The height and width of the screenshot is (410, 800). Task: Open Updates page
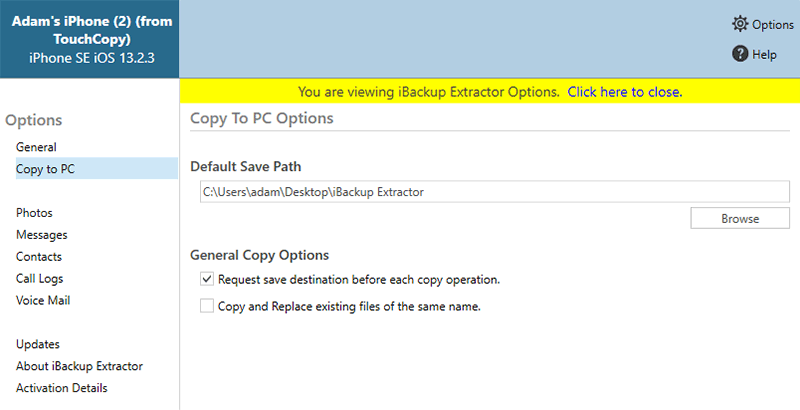tap(38, 344)
